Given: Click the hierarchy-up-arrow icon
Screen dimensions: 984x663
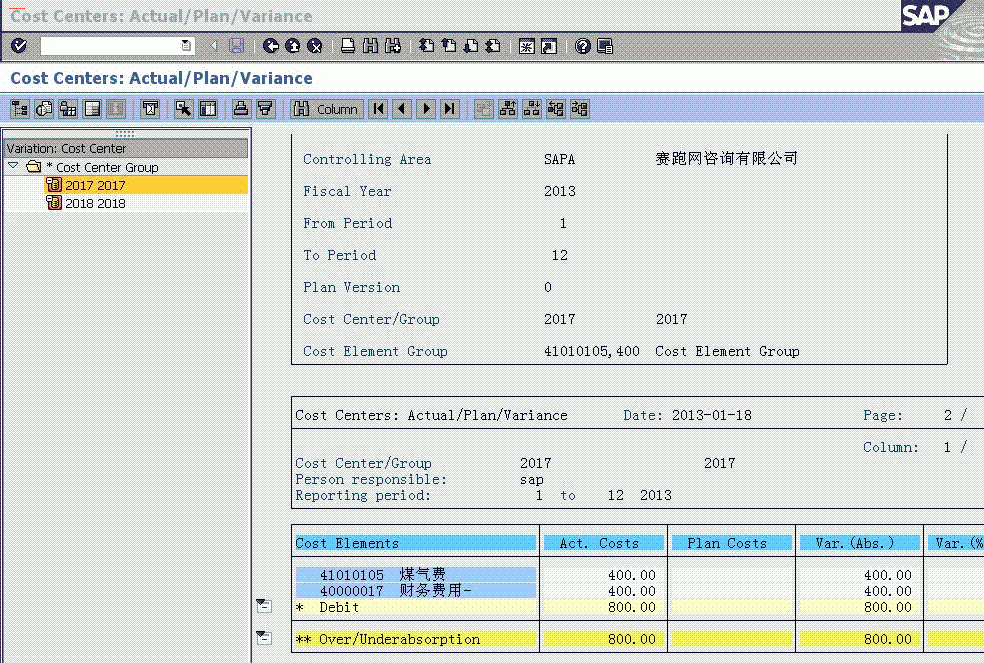Looking at the screenshot, I should tap(508, 109).
